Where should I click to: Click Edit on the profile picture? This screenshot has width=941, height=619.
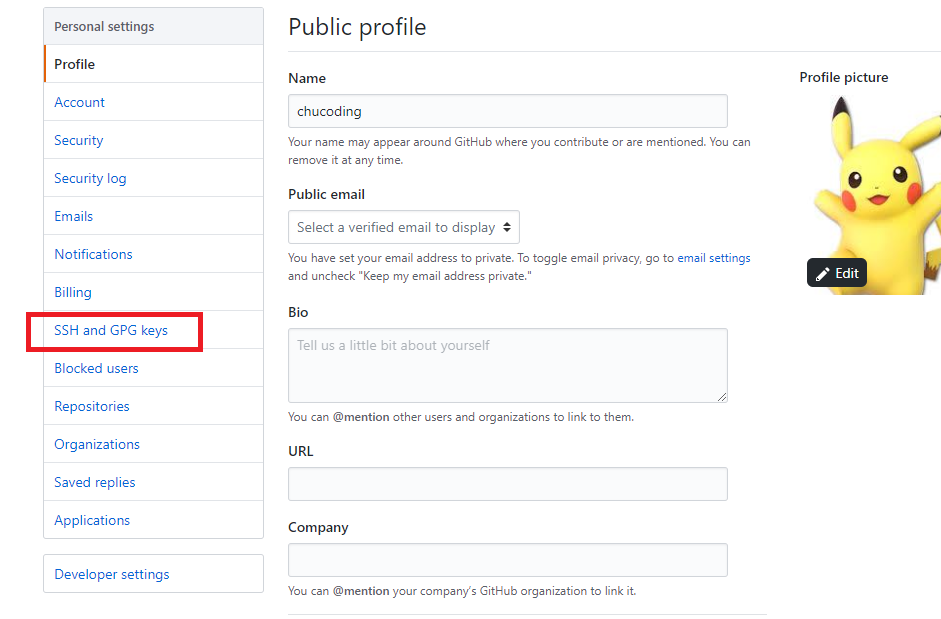pyautogui.click(x=837, y=273)
